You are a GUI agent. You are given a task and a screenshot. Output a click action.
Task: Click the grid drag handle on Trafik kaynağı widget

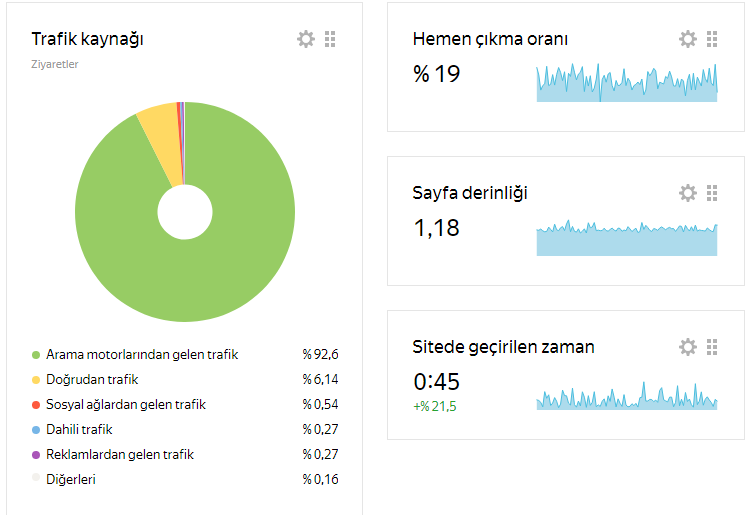point(330,39)
